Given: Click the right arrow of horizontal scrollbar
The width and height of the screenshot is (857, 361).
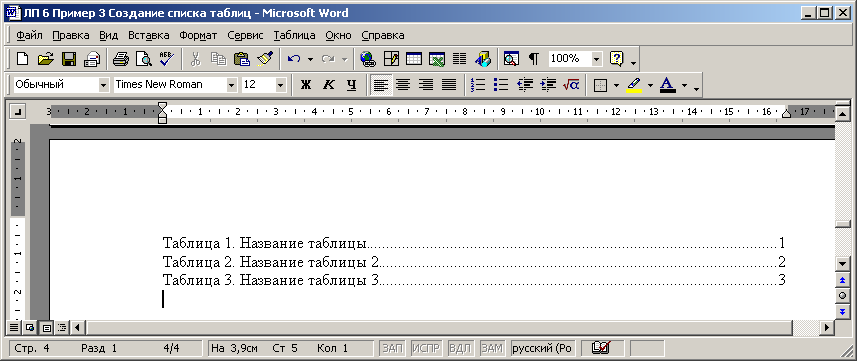Looking at the screenshot, I should pyautogui.click(x=827, y=328).
